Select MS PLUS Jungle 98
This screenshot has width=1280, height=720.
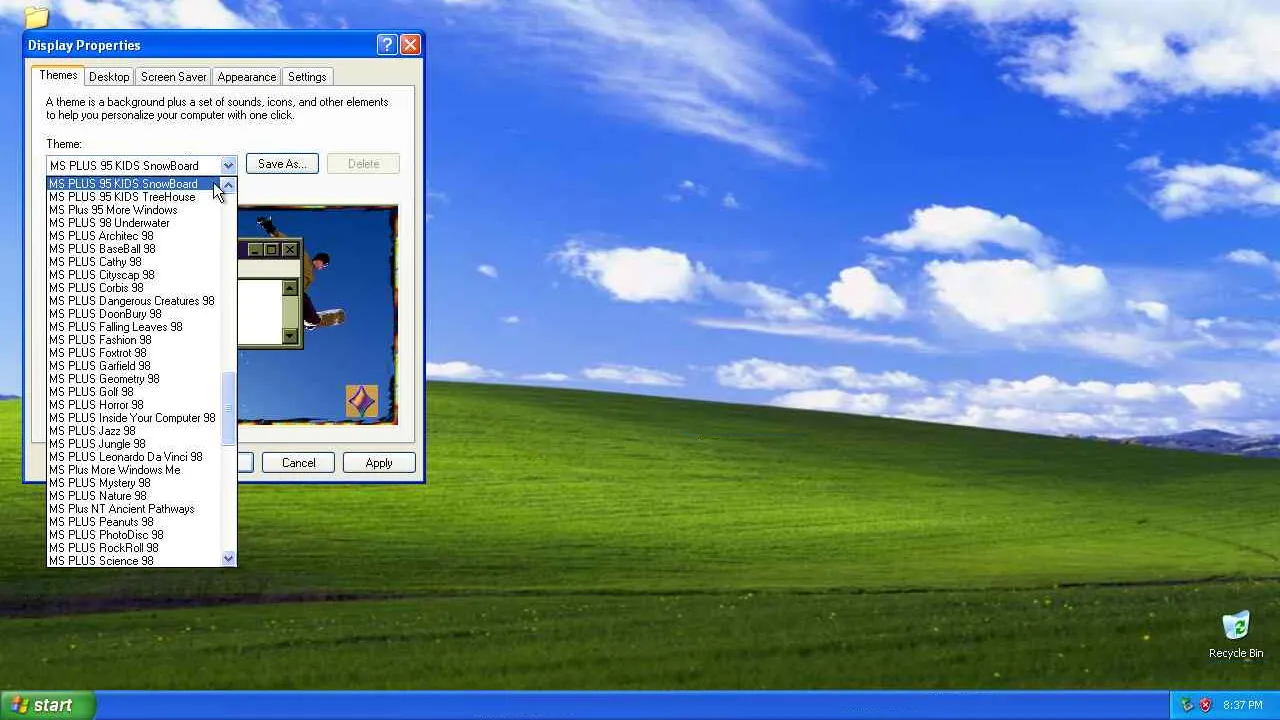pyautogui.click(x=134, y=444)
